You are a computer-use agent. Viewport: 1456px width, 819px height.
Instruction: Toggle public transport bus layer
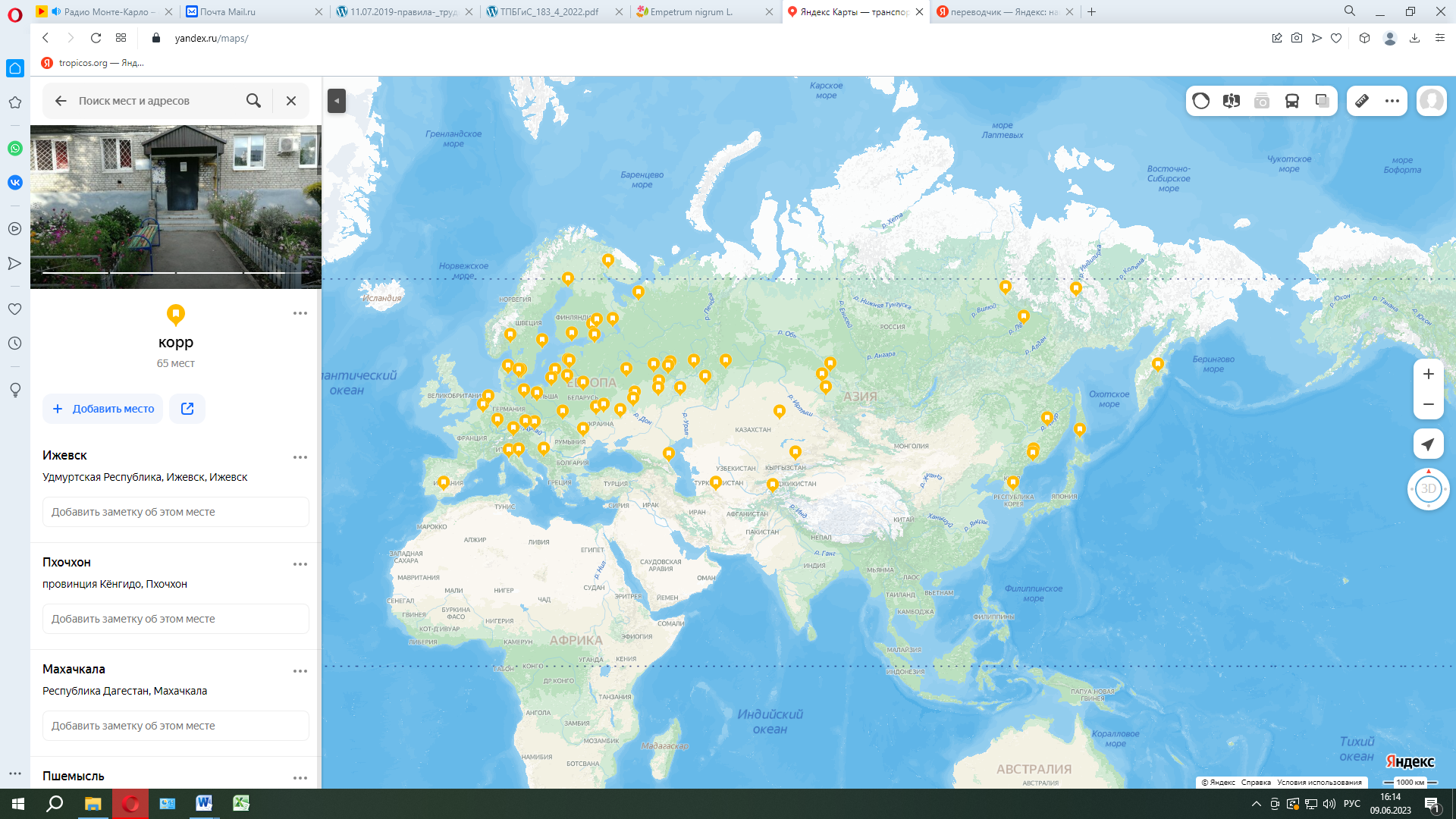[1292, 101]
